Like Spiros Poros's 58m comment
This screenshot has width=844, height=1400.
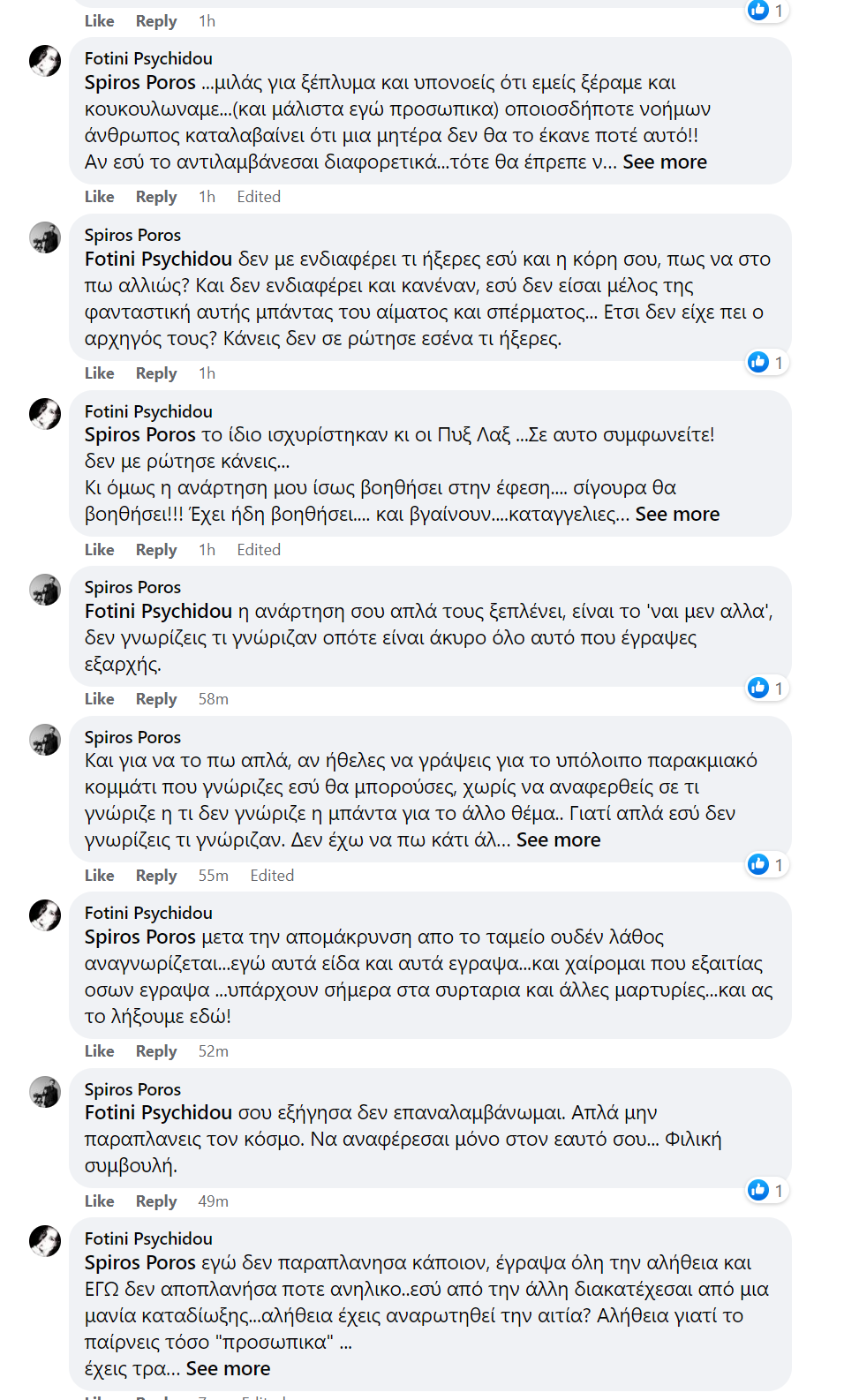[x=99, y=699]
